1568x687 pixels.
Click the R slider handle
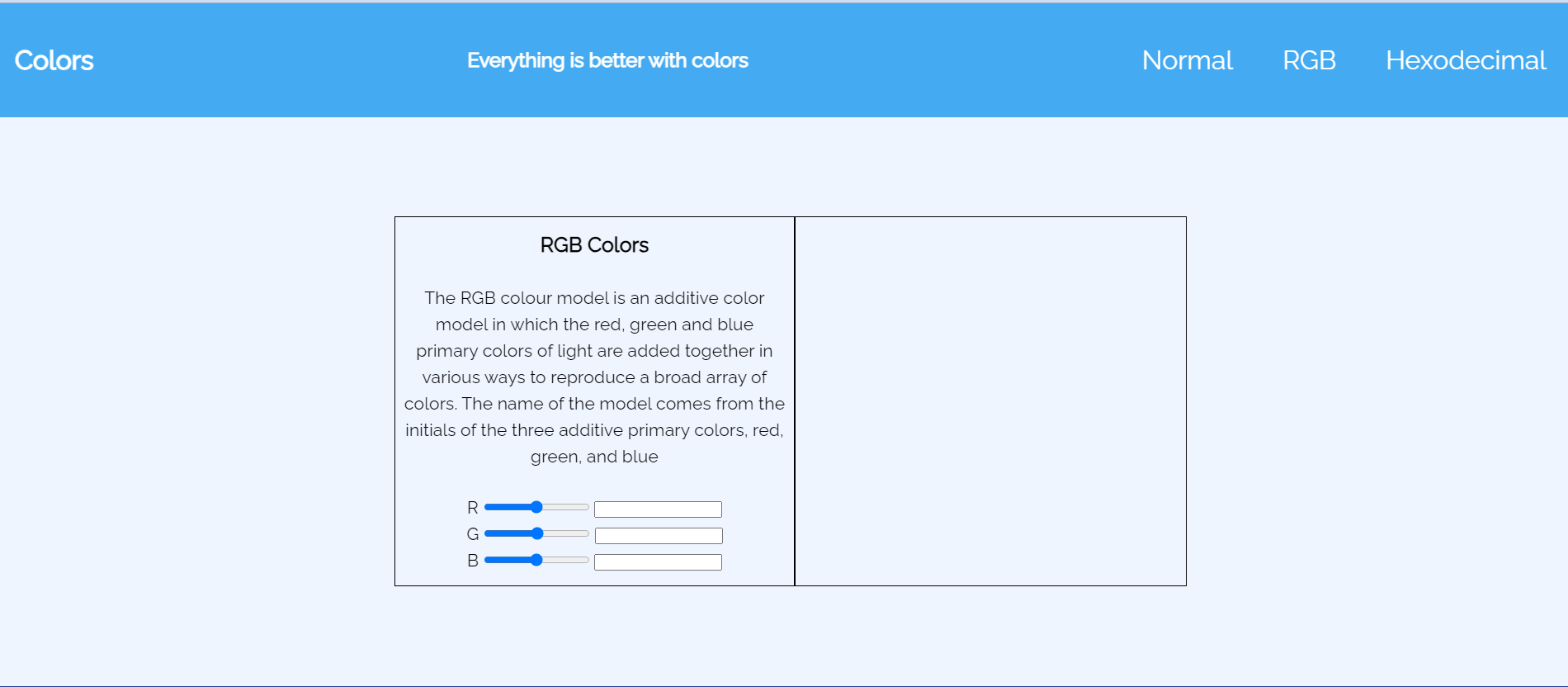pos(536,507)
